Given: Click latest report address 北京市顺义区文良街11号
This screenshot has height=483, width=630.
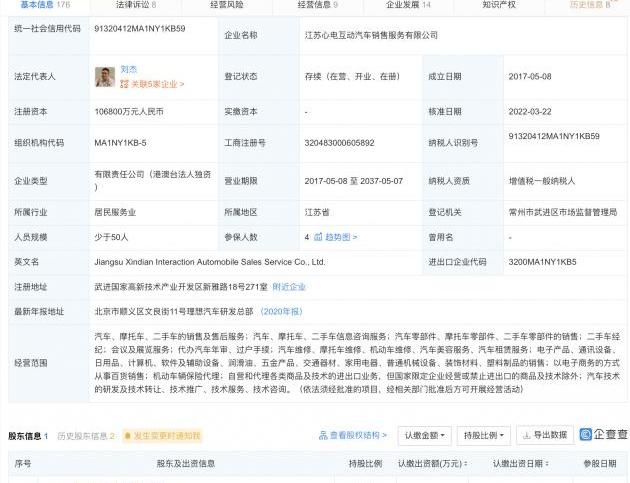Looking at the screenshot, I should tap(174, 311).
